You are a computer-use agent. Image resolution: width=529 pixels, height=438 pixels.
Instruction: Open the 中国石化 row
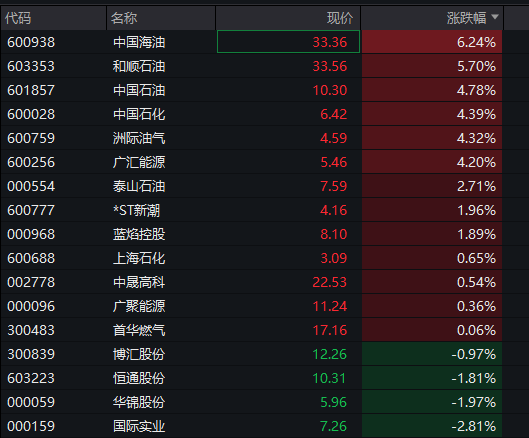(139, 114)
